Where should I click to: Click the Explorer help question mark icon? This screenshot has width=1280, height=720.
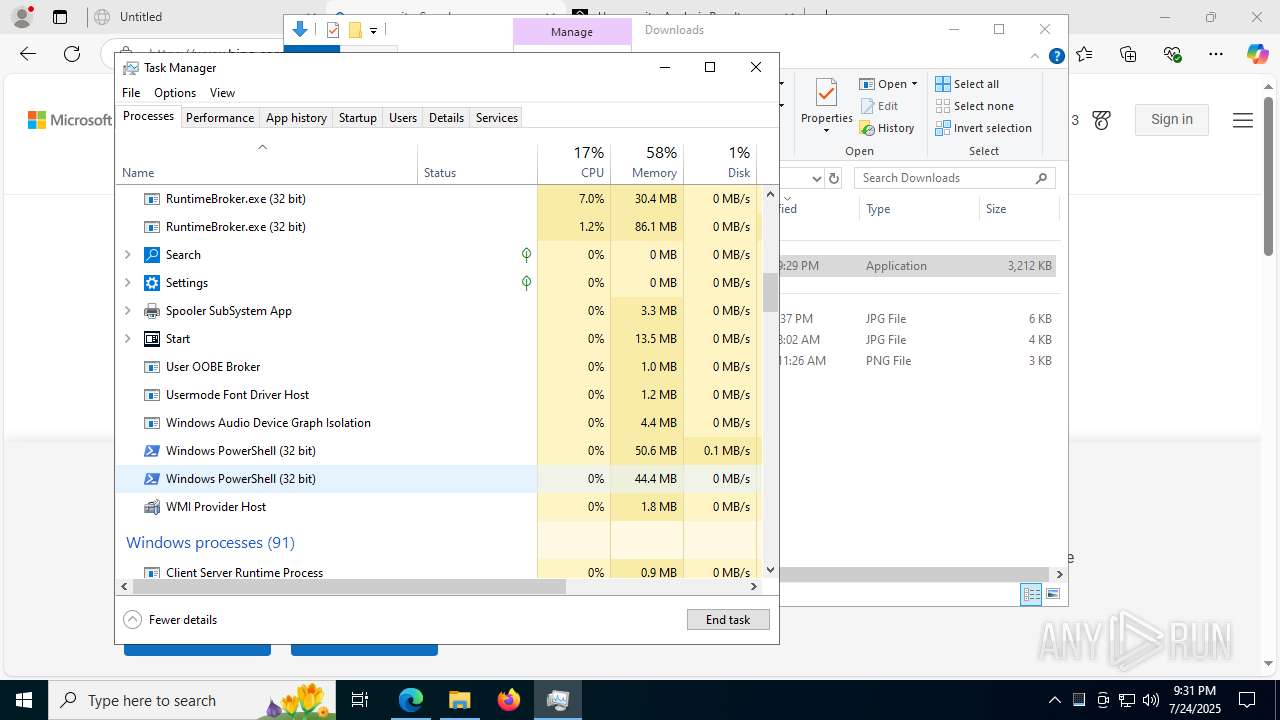[1056, 57]
